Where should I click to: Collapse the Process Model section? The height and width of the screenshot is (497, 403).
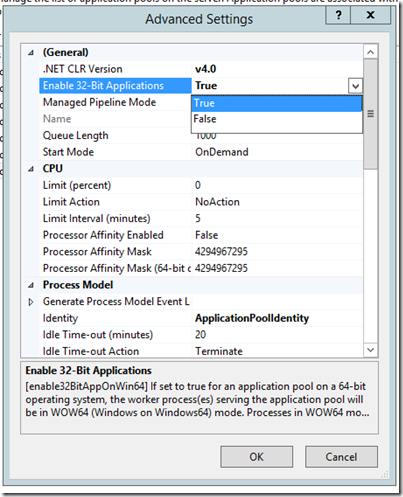pyautogui.click(x=31, y=285)
